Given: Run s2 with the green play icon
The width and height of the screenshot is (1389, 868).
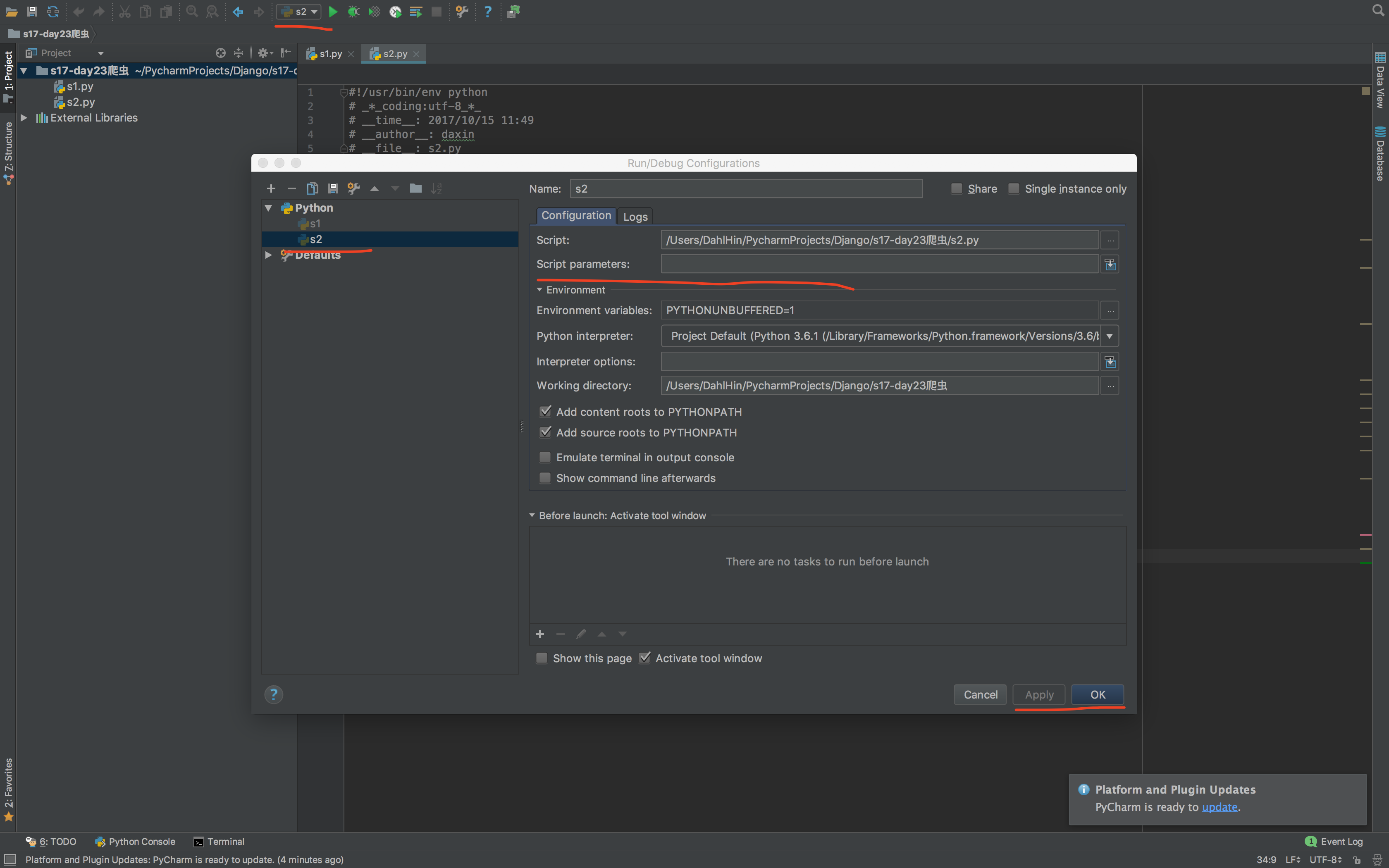Looking at the screenshot, I should (x=333, y=12).
